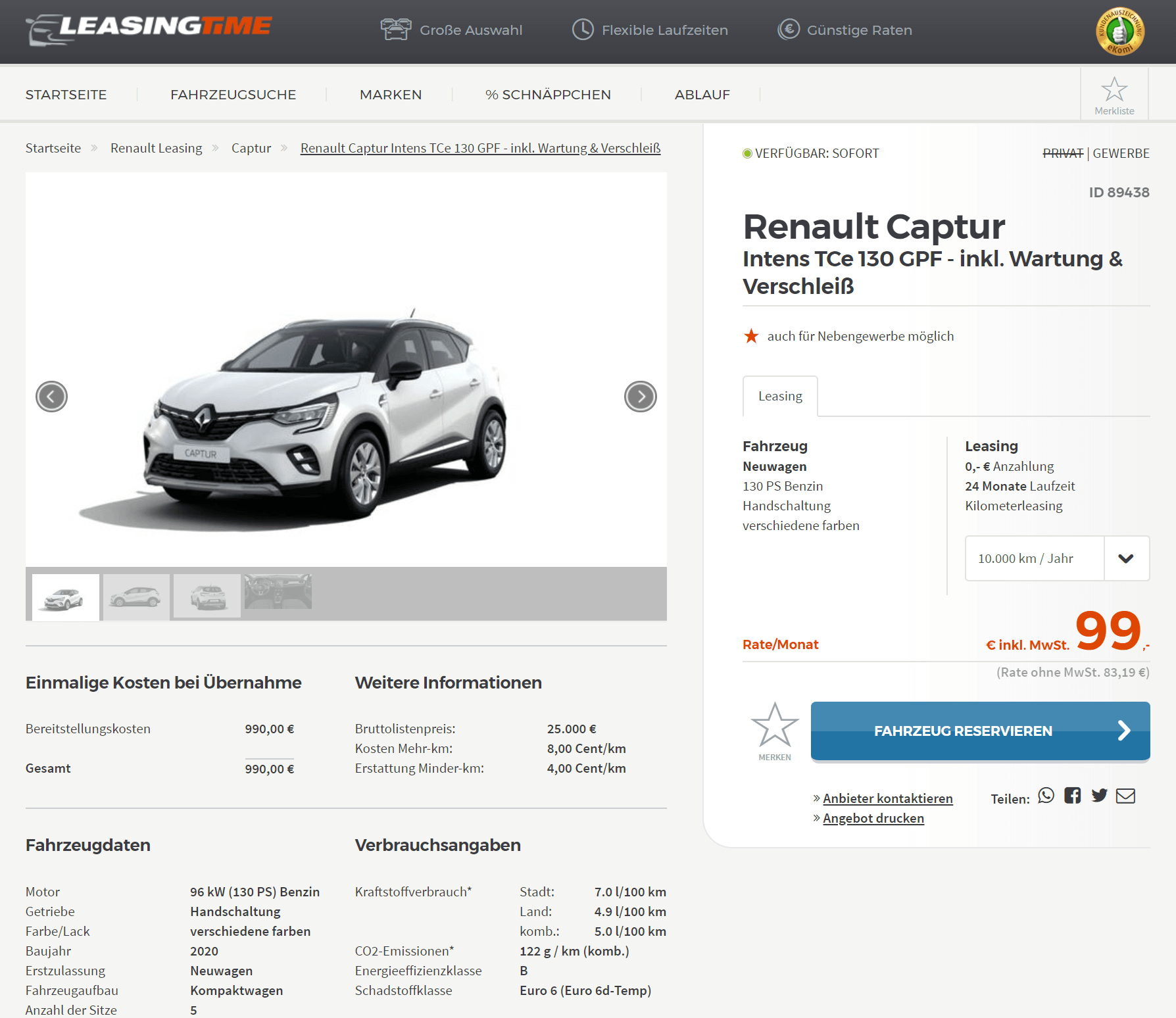The width and height of the screenshot is (1176, 1018).
Task: Click the car icon beside Große Auswahl
Action: coord(395,30)
